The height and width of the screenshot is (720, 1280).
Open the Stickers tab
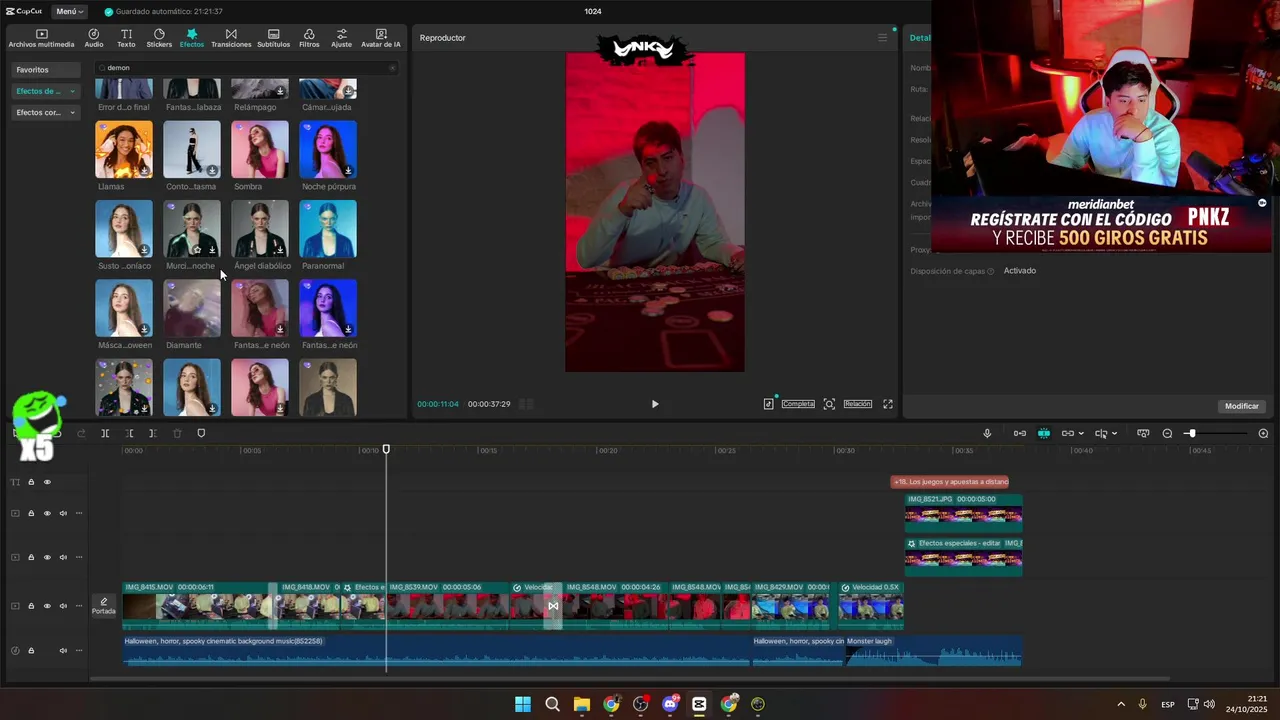tap(159, 38)
